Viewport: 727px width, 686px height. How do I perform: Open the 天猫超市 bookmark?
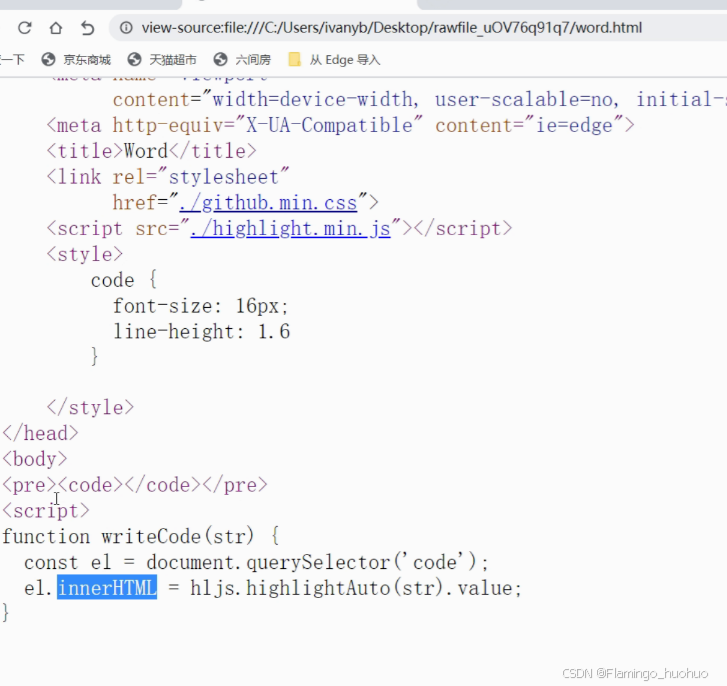(162, 60)
